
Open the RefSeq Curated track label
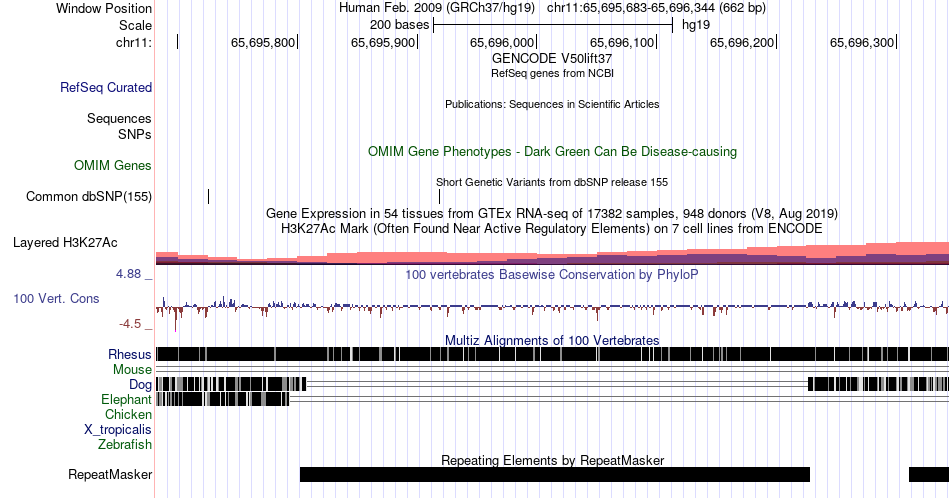[106, 87]
